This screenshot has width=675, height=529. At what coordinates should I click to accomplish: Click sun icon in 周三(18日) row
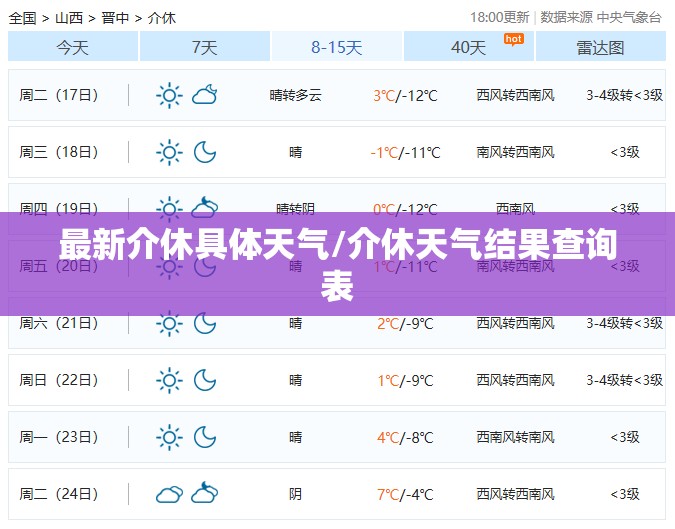(169, 152)
